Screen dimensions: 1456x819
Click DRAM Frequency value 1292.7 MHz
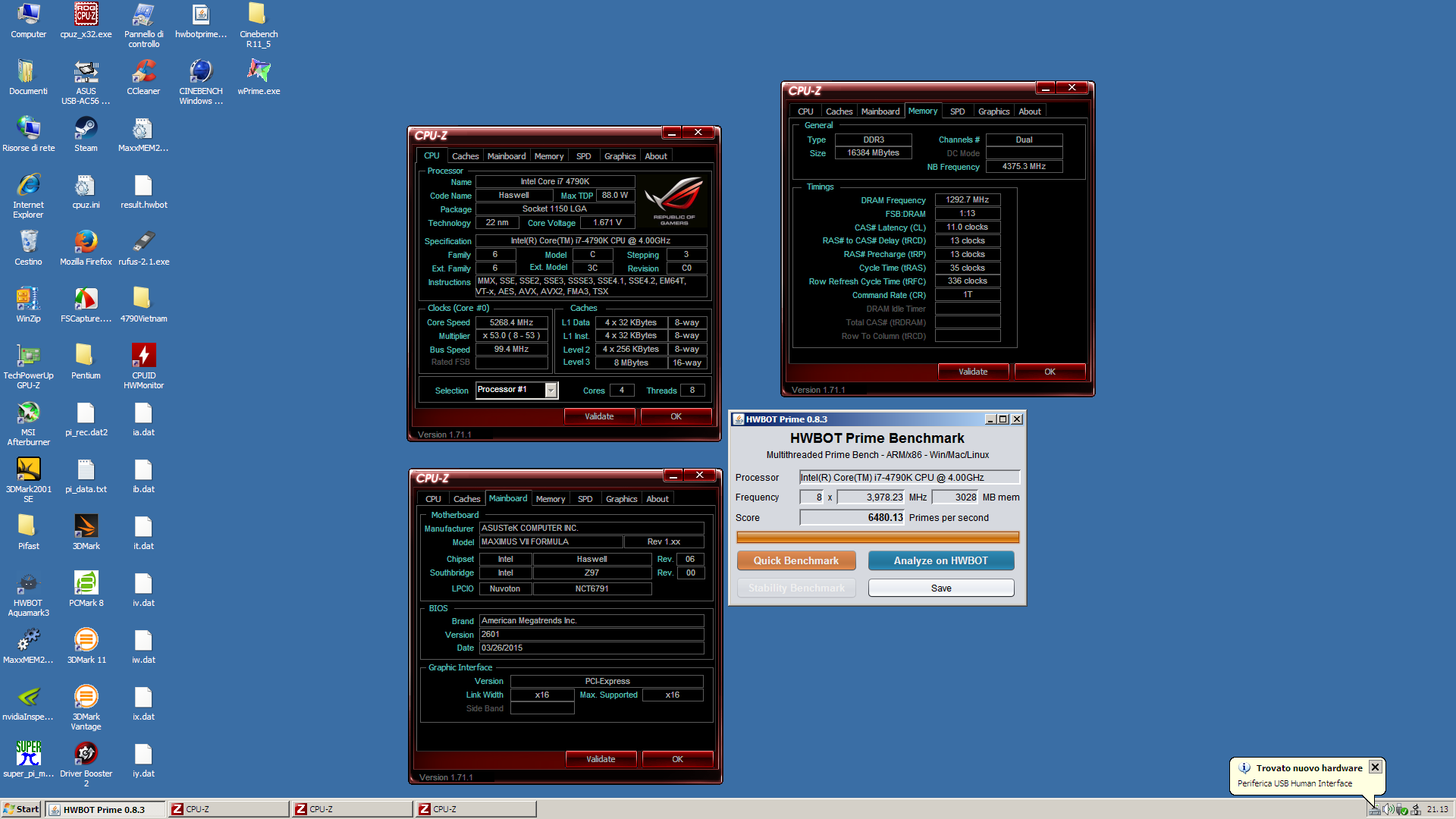click(x=967, y=200)
